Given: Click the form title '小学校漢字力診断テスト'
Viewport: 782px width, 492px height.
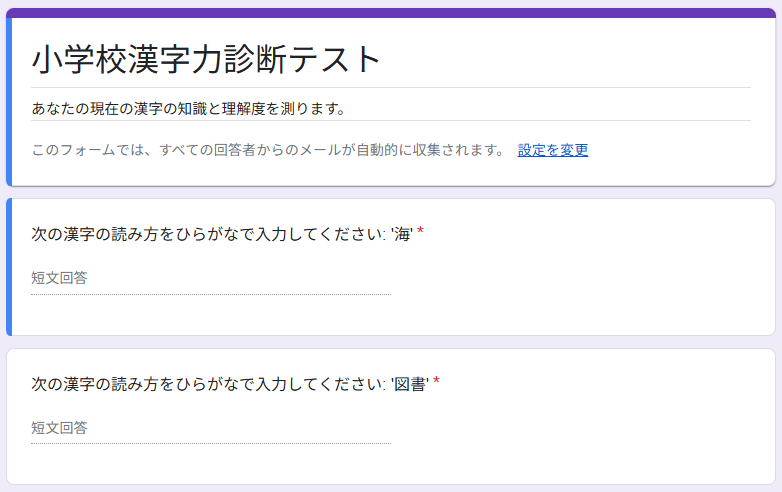Looking at the screenshot, I should 207,60.
